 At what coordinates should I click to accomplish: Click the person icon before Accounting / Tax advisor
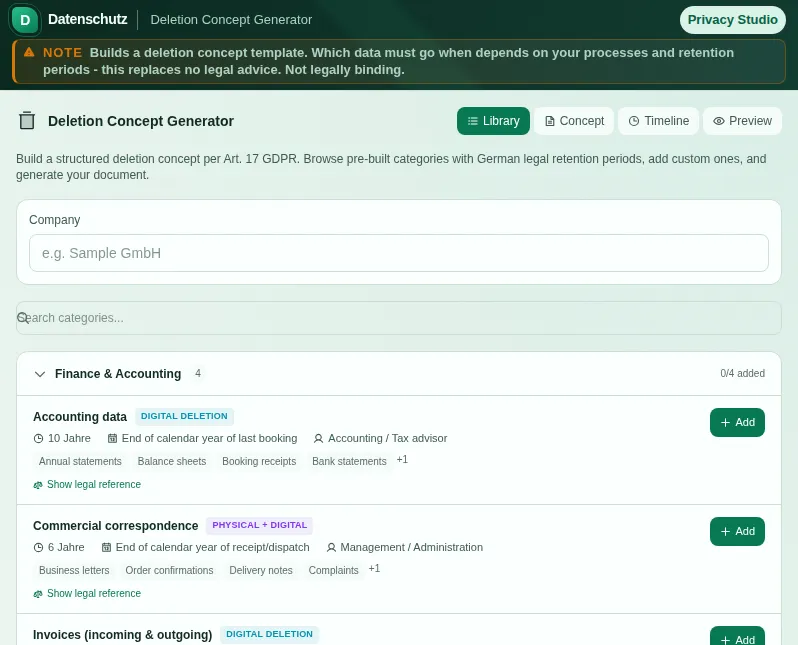click(x=319, y=438)
